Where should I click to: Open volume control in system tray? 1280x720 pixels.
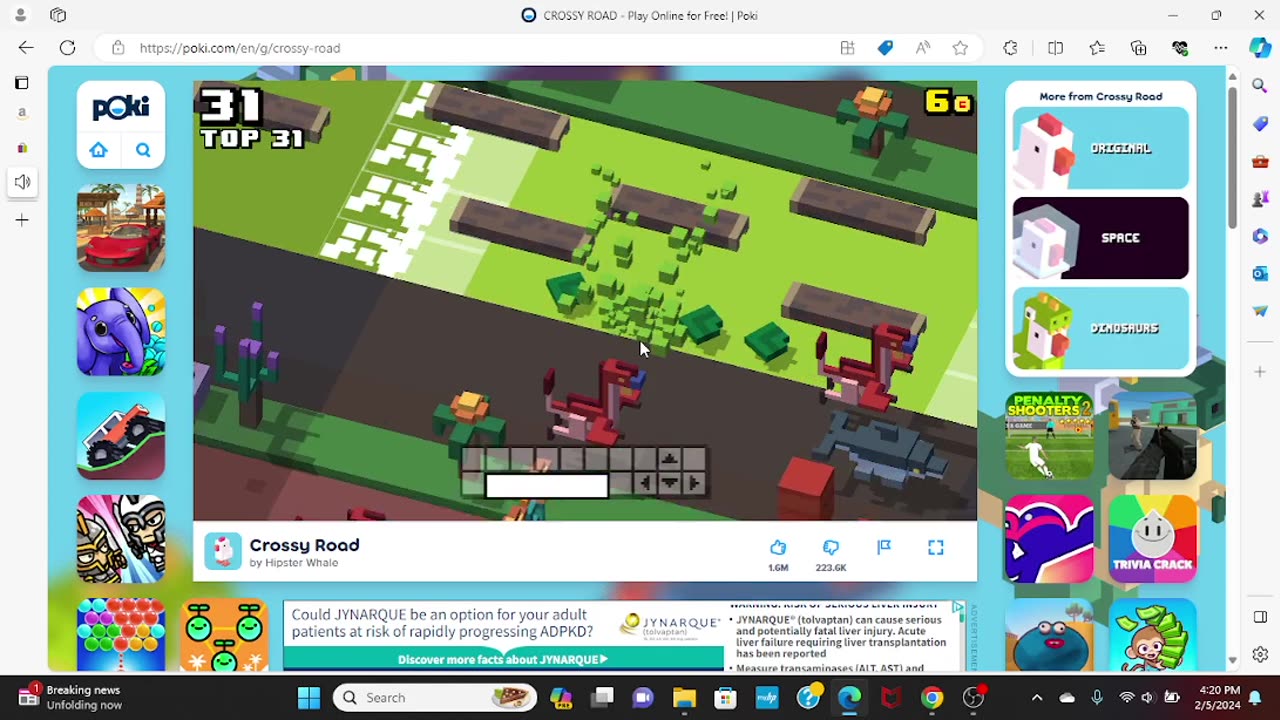point(1146,698)
